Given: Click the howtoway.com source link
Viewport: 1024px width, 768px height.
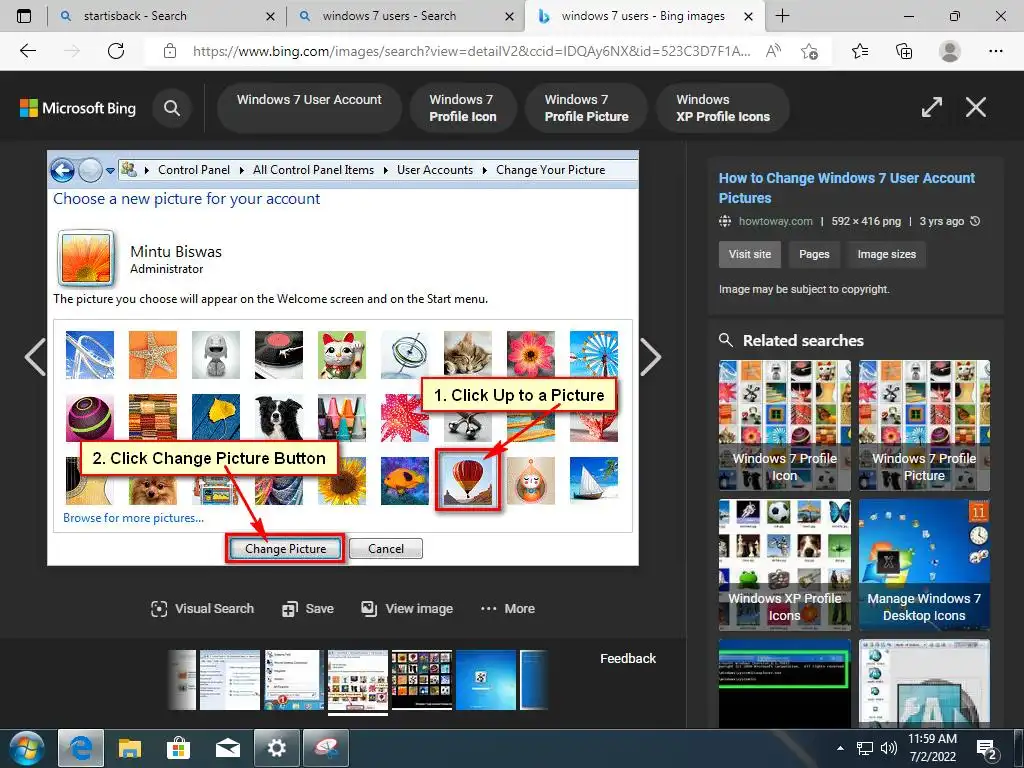Looking at the screenshot, I should click(775, 221).
